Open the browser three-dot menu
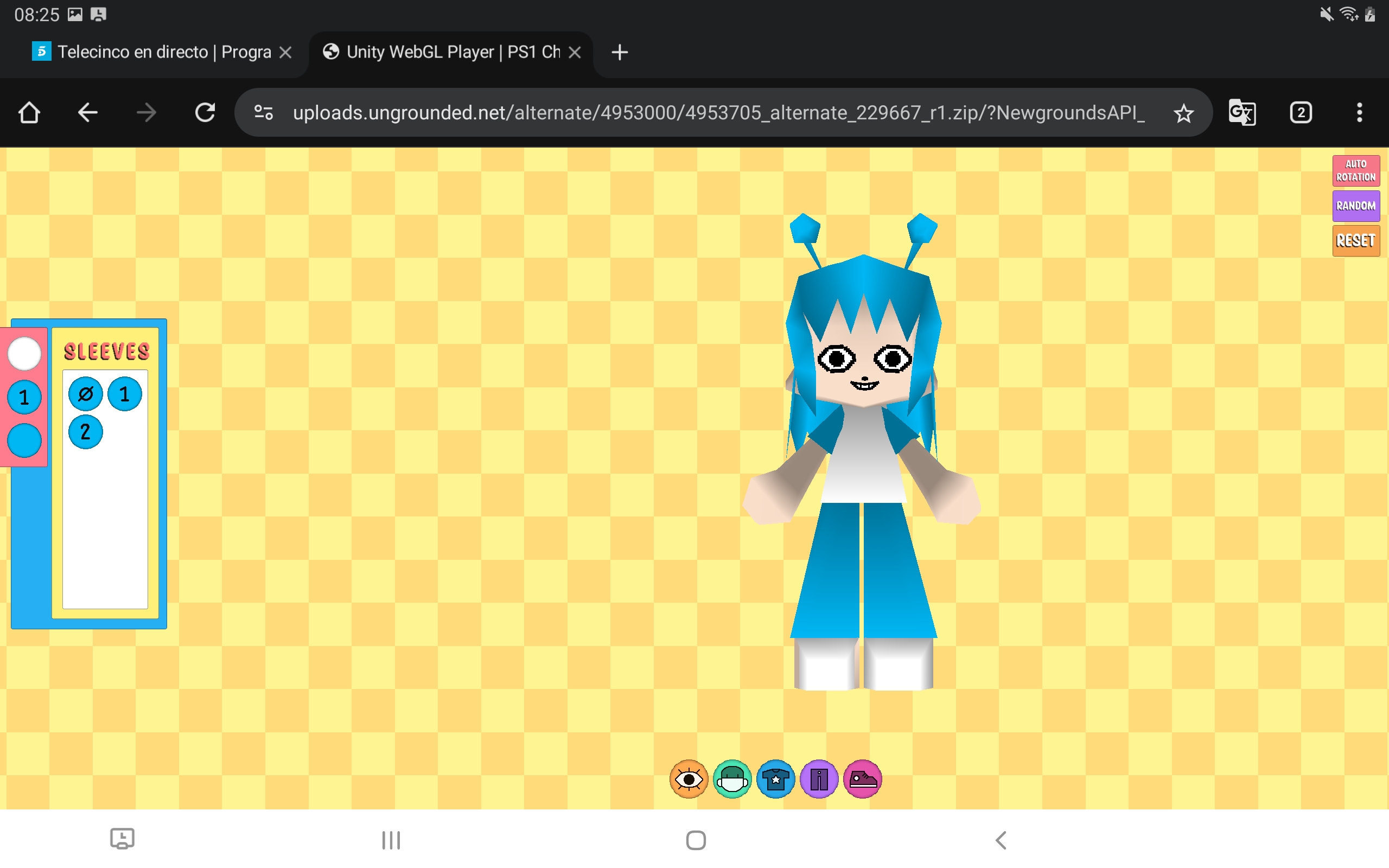Image resolution: width=1389 pixels, height=868 pixels. point(1359,112)
